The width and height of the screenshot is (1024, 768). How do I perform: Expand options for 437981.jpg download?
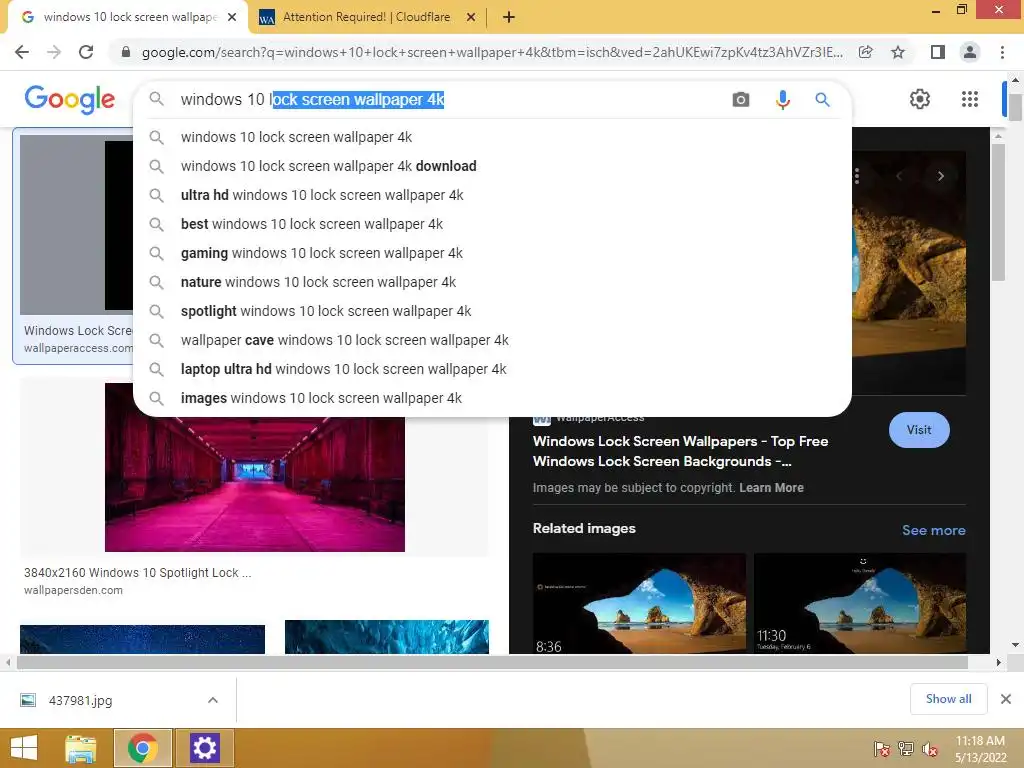pos(213,700)
